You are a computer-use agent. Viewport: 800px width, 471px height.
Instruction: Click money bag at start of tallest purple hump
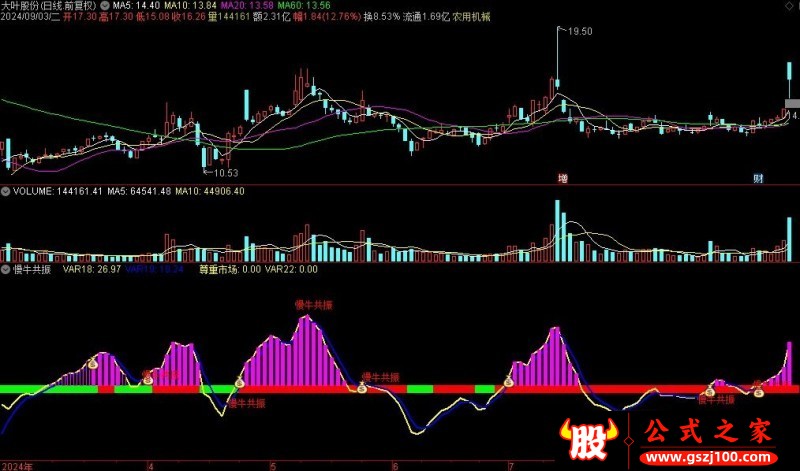[240, 381]
